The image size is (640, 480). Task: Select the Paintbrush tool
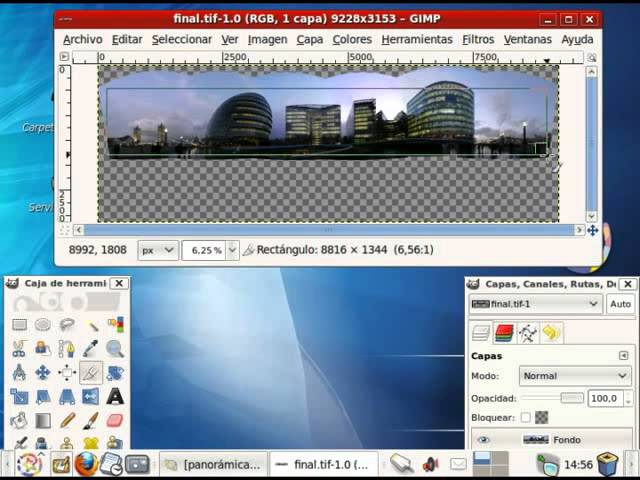click(91, 421)
